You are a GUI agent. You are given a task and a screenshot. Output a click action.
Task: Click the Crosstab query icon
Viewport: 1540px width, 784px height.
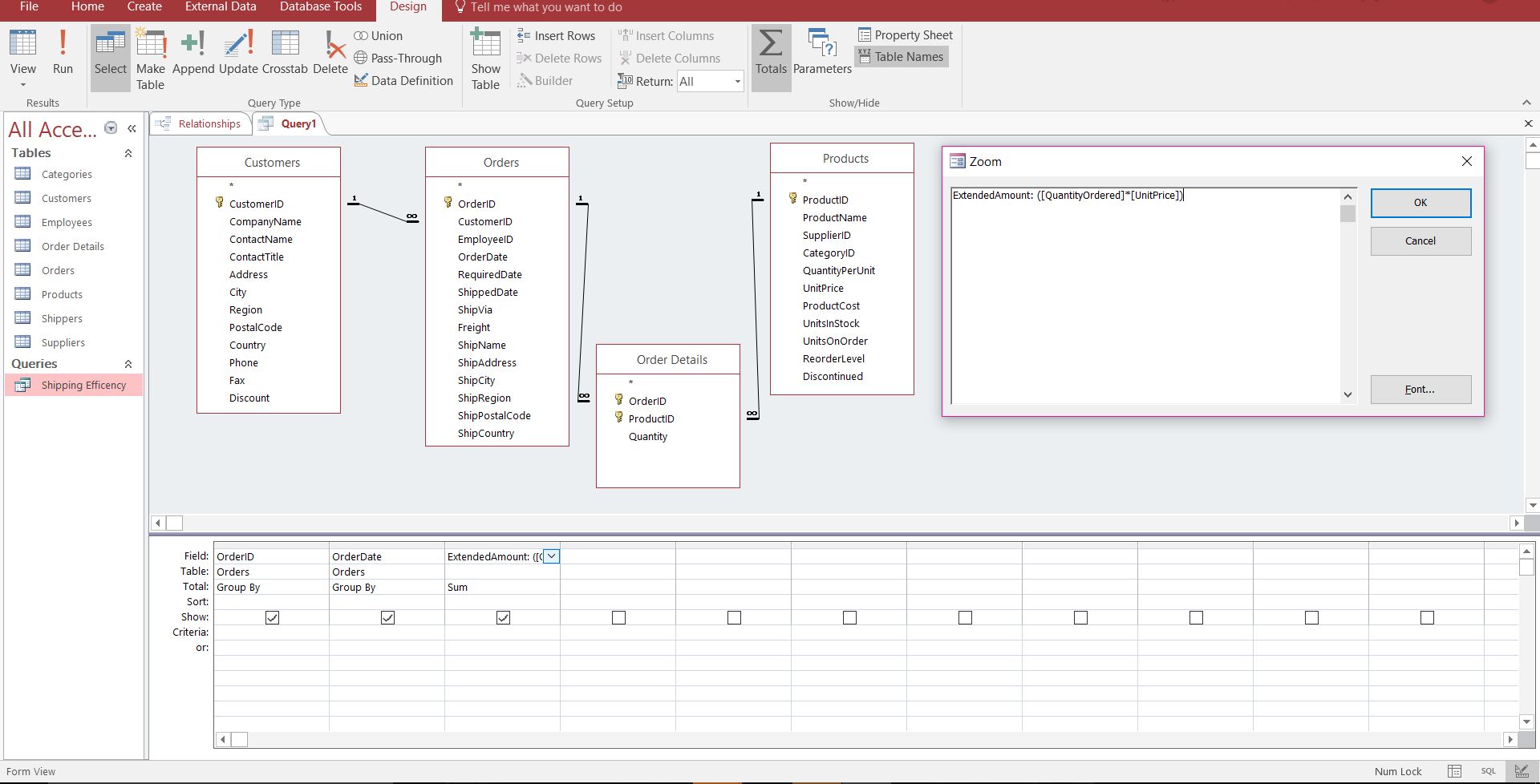click(285, 51)
